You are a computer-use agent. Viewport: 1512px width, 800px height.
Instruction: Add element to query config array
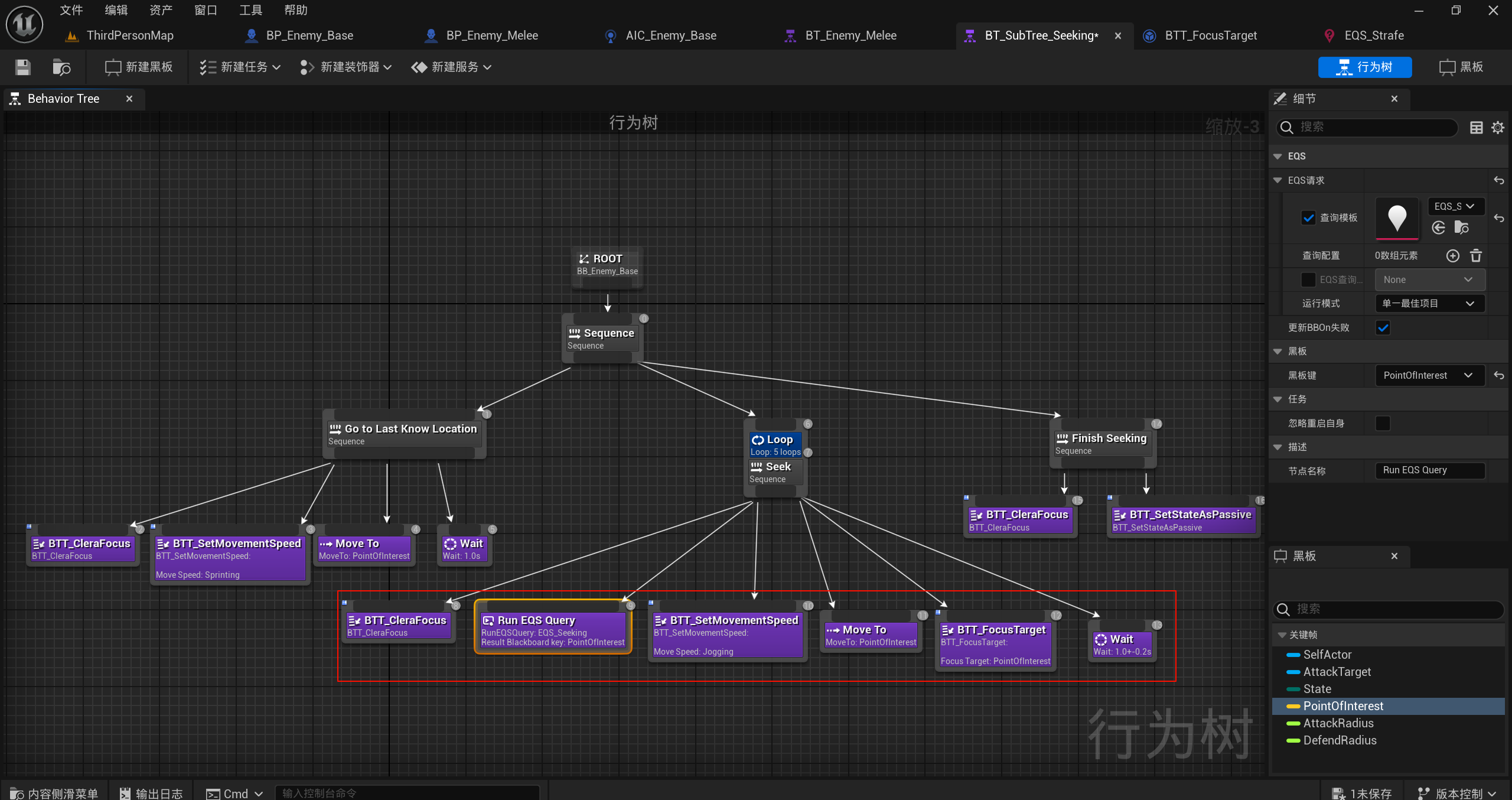point(1452,255)
